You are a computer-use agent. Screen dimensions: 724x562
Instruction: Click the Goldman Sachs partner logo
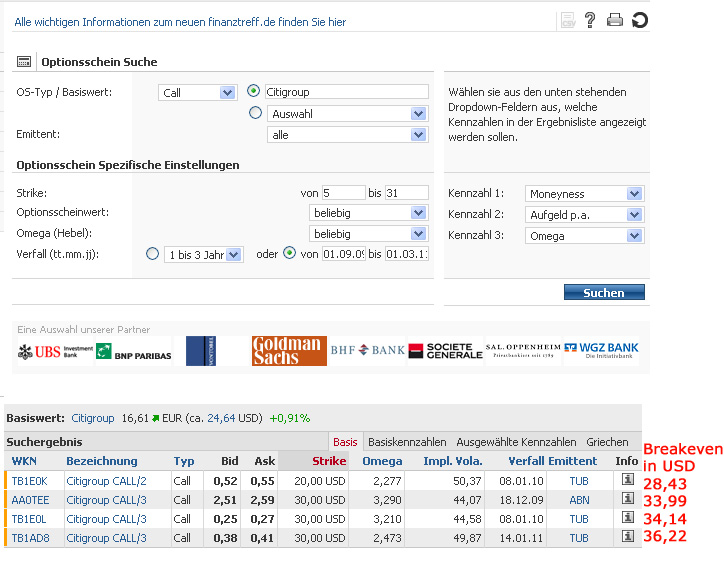coord(289,350)
